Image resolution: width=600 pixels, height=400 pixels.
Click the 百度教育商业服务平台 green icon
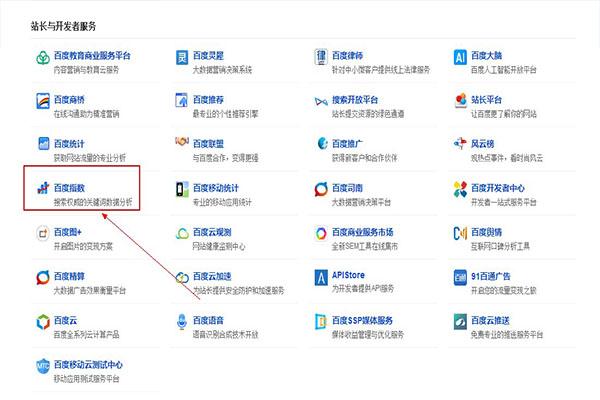point(43,58)
